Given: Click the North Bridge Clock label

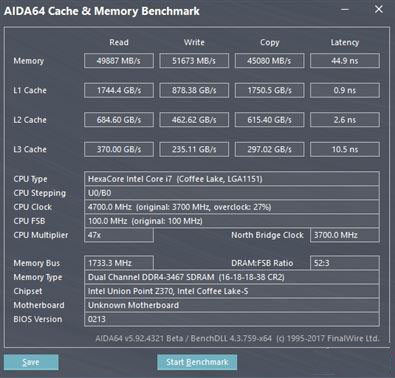Looking at the screenshot, I should (267, 235).
